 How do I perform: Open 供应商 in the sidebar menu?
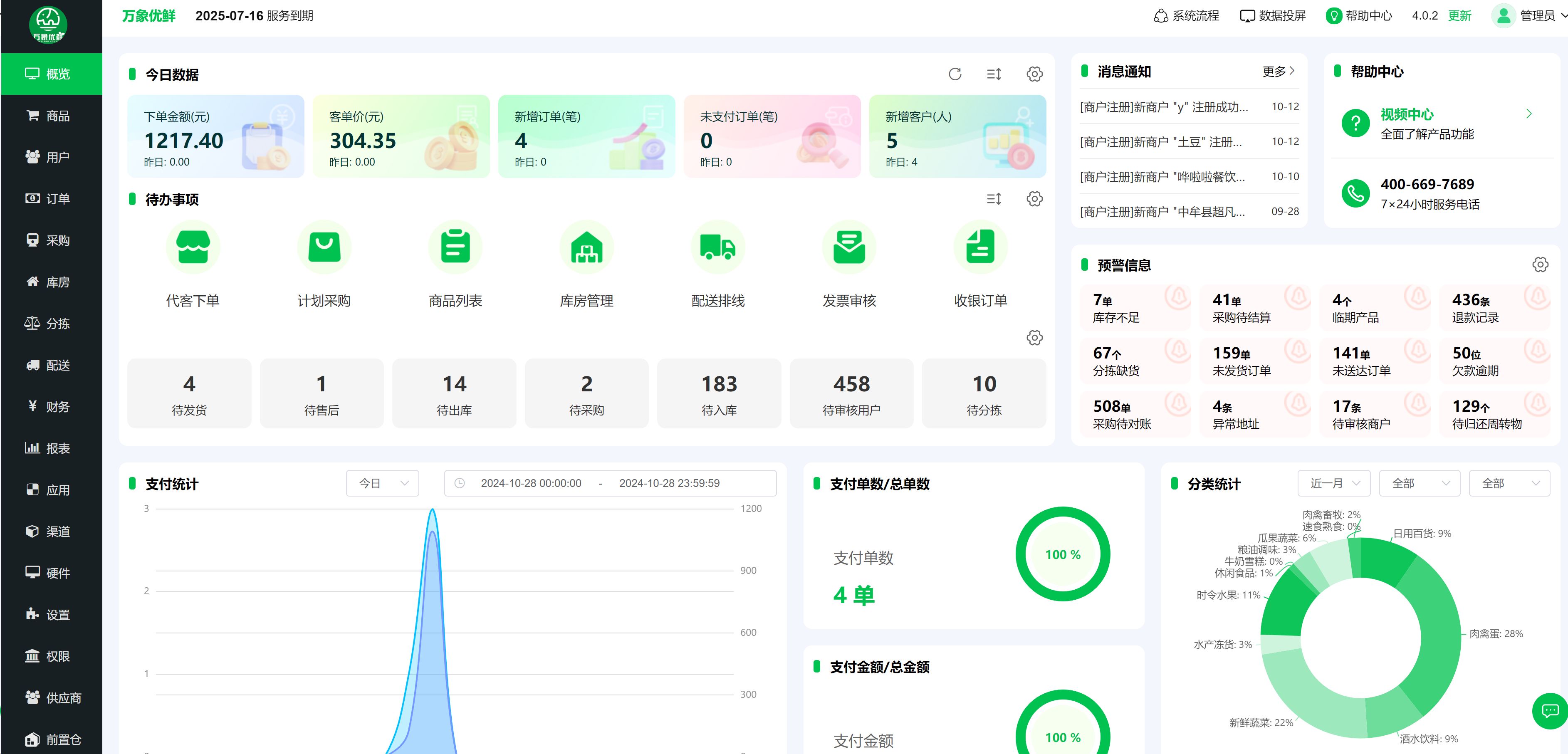click(51, 697)
